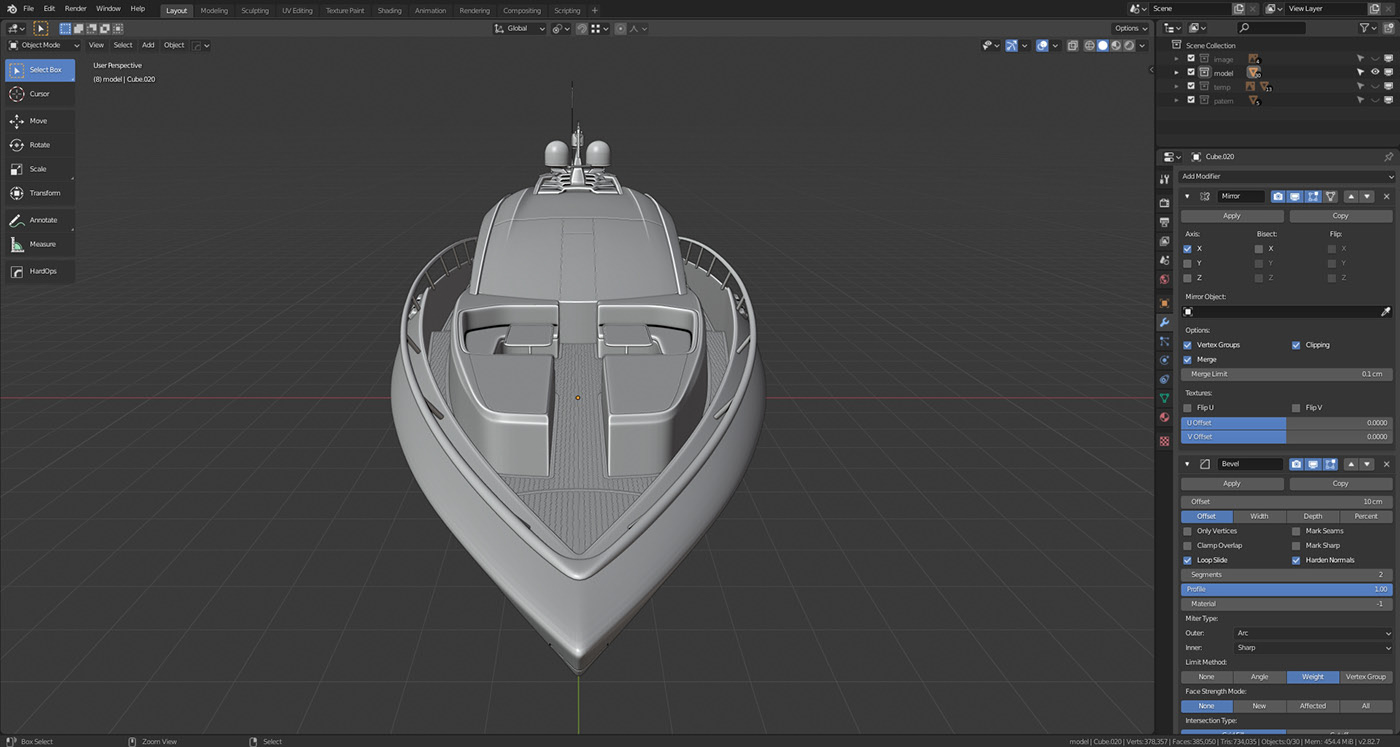This screenshot has width=1400, height=747.
Task: Switch to the Shading workspace tab
Action: tap(389, 10)
